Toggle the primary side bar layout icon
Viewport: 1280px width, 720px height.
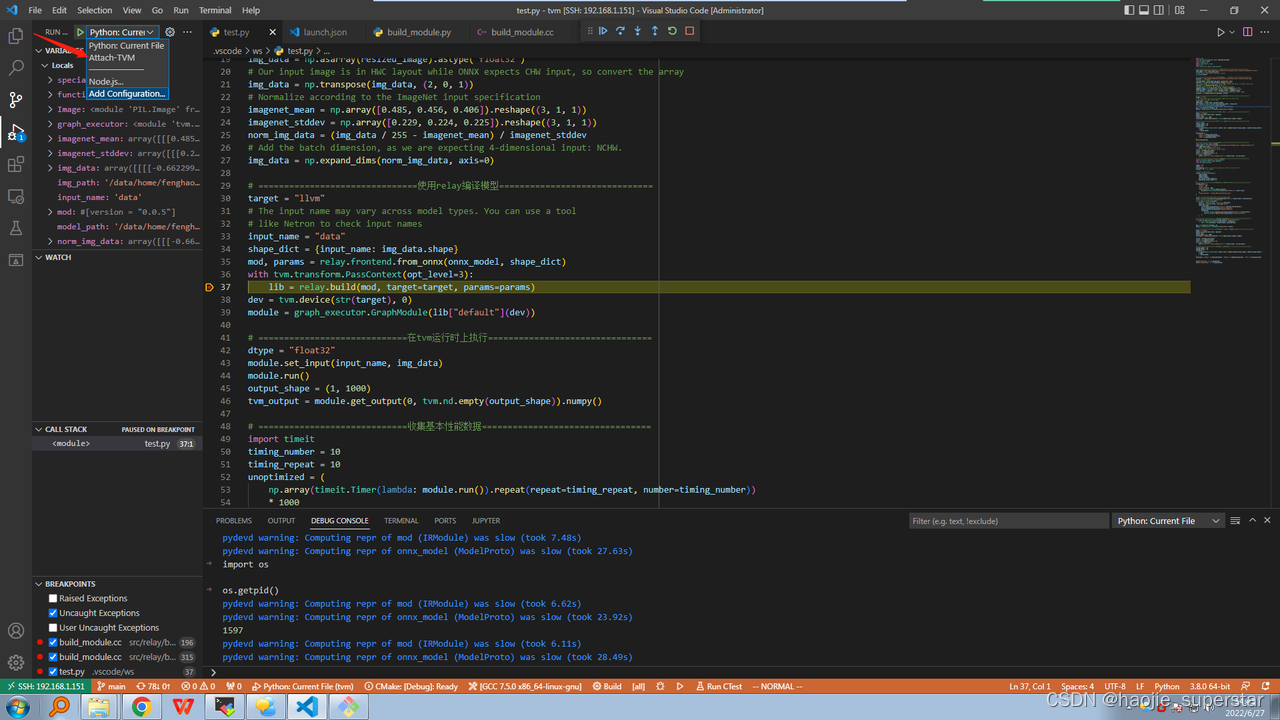(x=1129, y=10)
